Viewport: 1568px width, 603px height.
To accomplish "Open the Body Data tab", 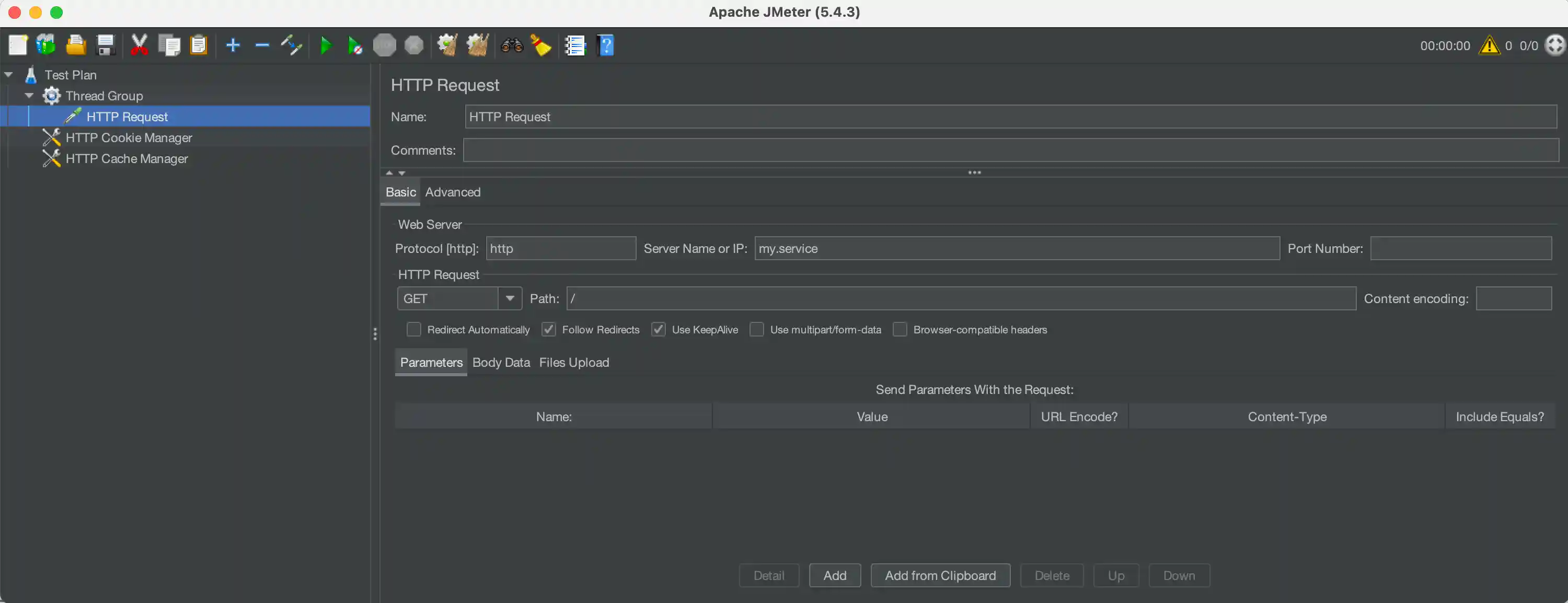I will [500, 362].
